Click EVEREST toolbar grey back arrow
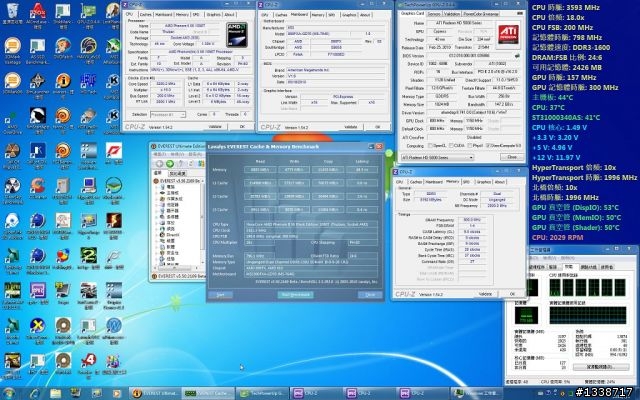The width and height of the screenshot is (640, 400). [x=159, y=164]
